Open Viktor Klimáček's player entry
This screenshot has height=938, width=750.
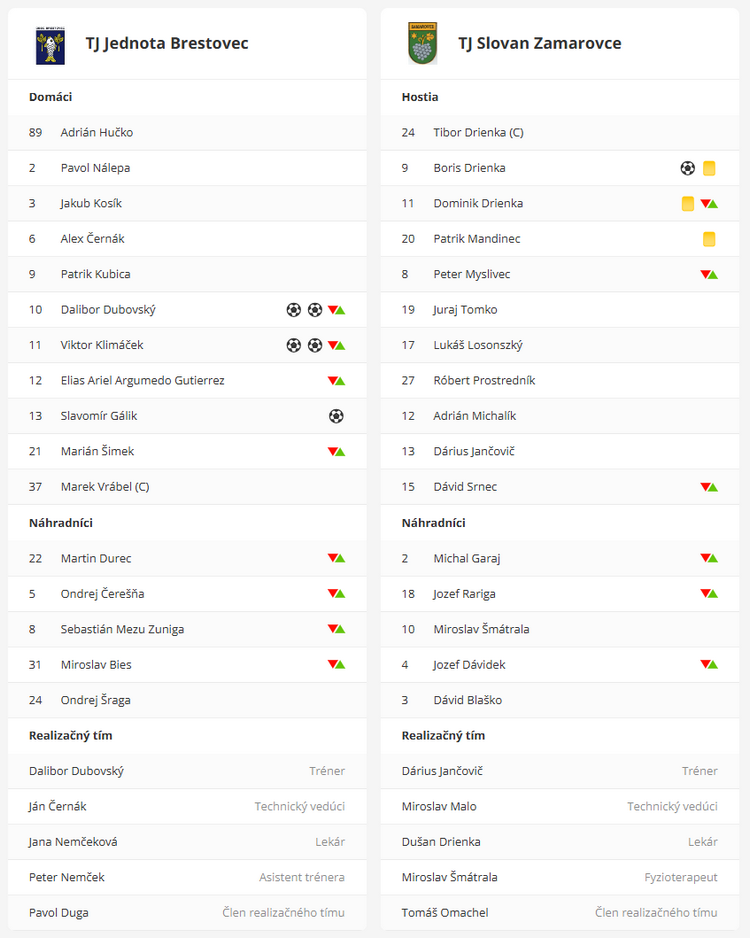[102, 345]
